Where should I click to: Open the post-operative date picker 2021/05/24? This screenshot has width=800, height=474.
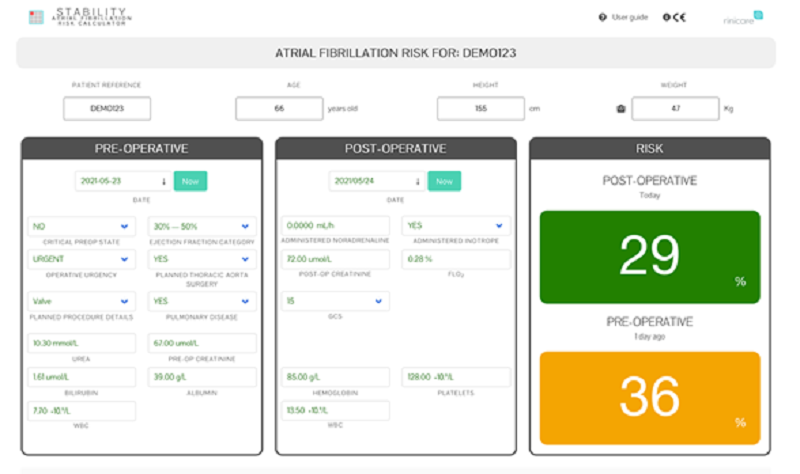tap(377, 181)
